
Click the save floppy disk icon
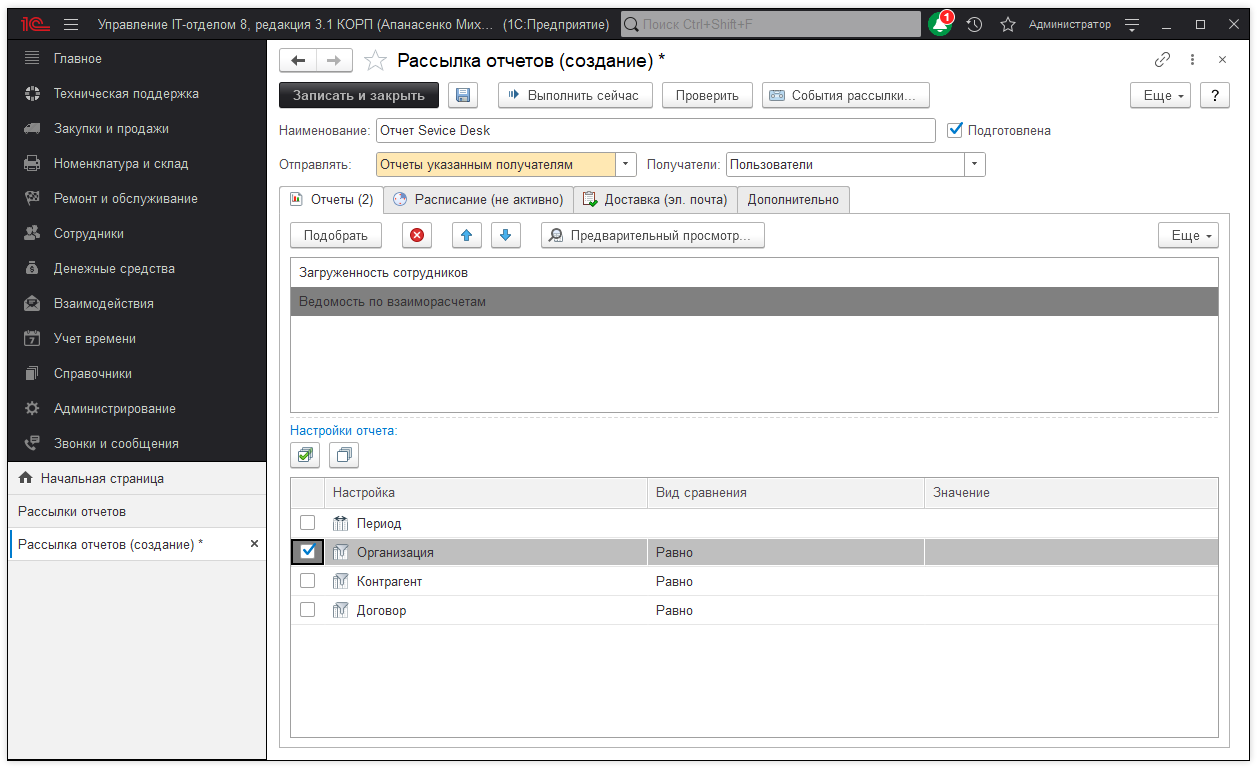pos(463,95)
